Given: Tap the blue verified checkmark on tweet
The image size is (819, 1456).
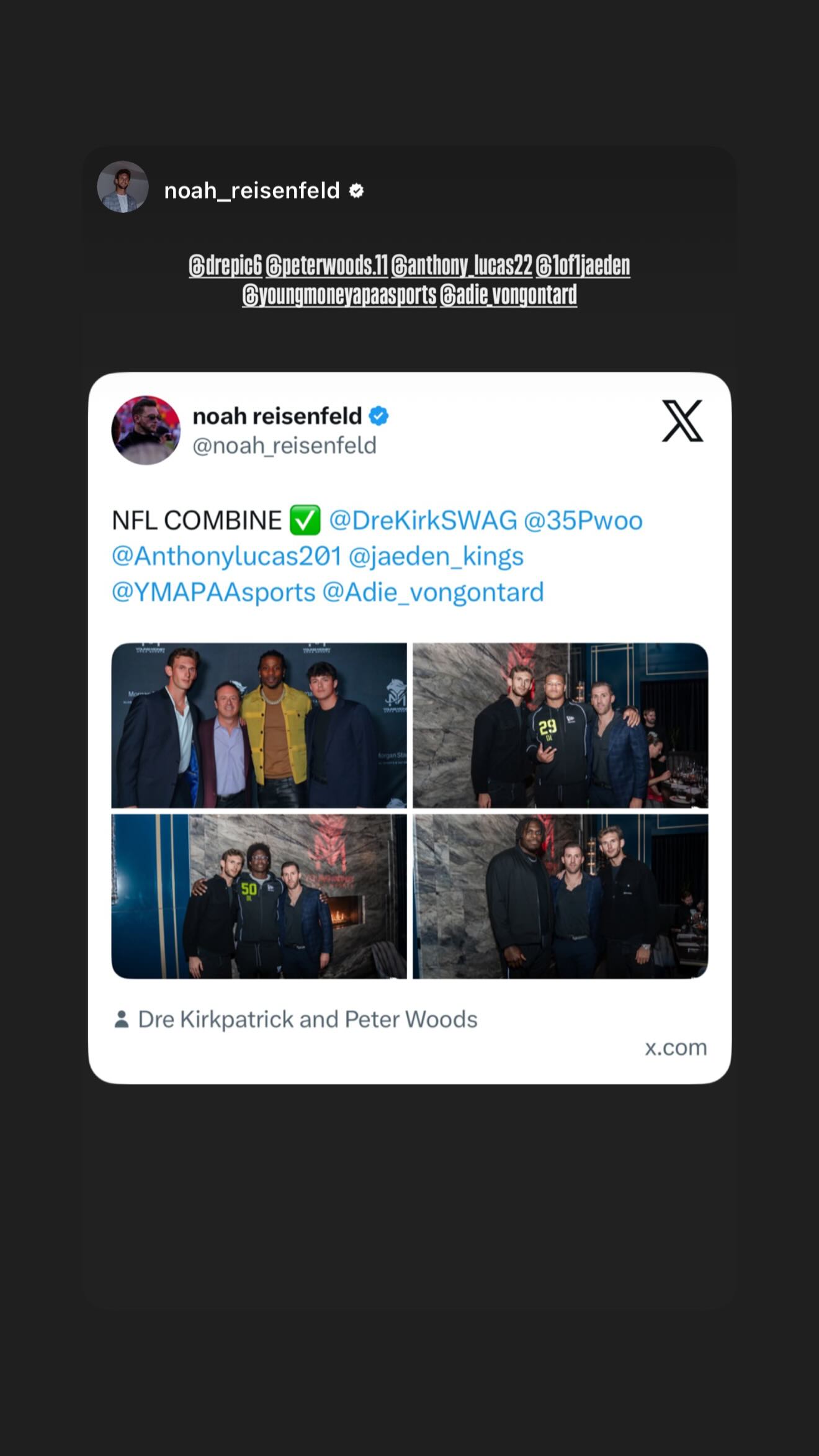Looking at the screenshot, I should 379,416.
